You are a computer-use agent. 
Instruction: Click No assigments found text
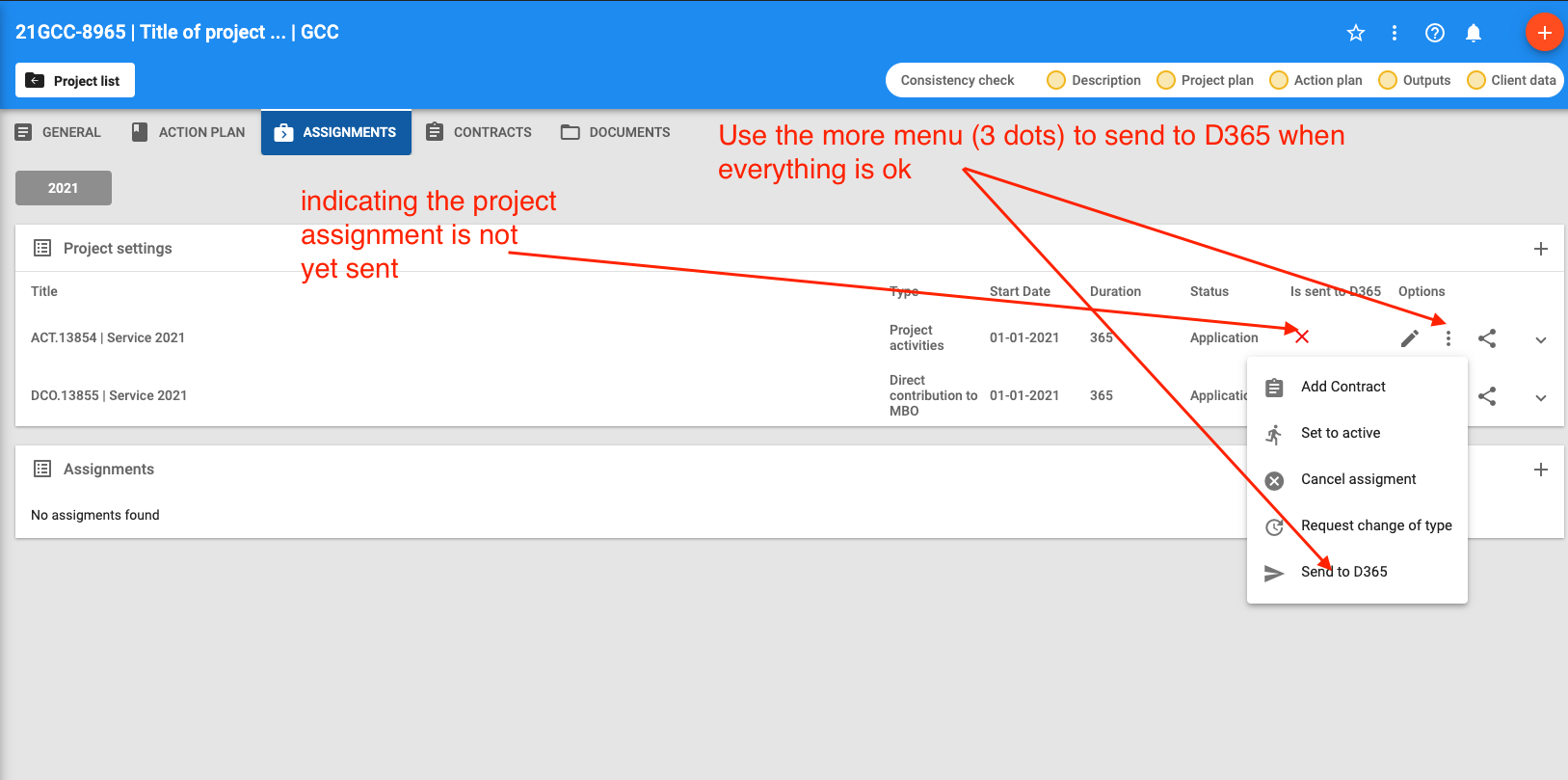click(x=95, y=515)
